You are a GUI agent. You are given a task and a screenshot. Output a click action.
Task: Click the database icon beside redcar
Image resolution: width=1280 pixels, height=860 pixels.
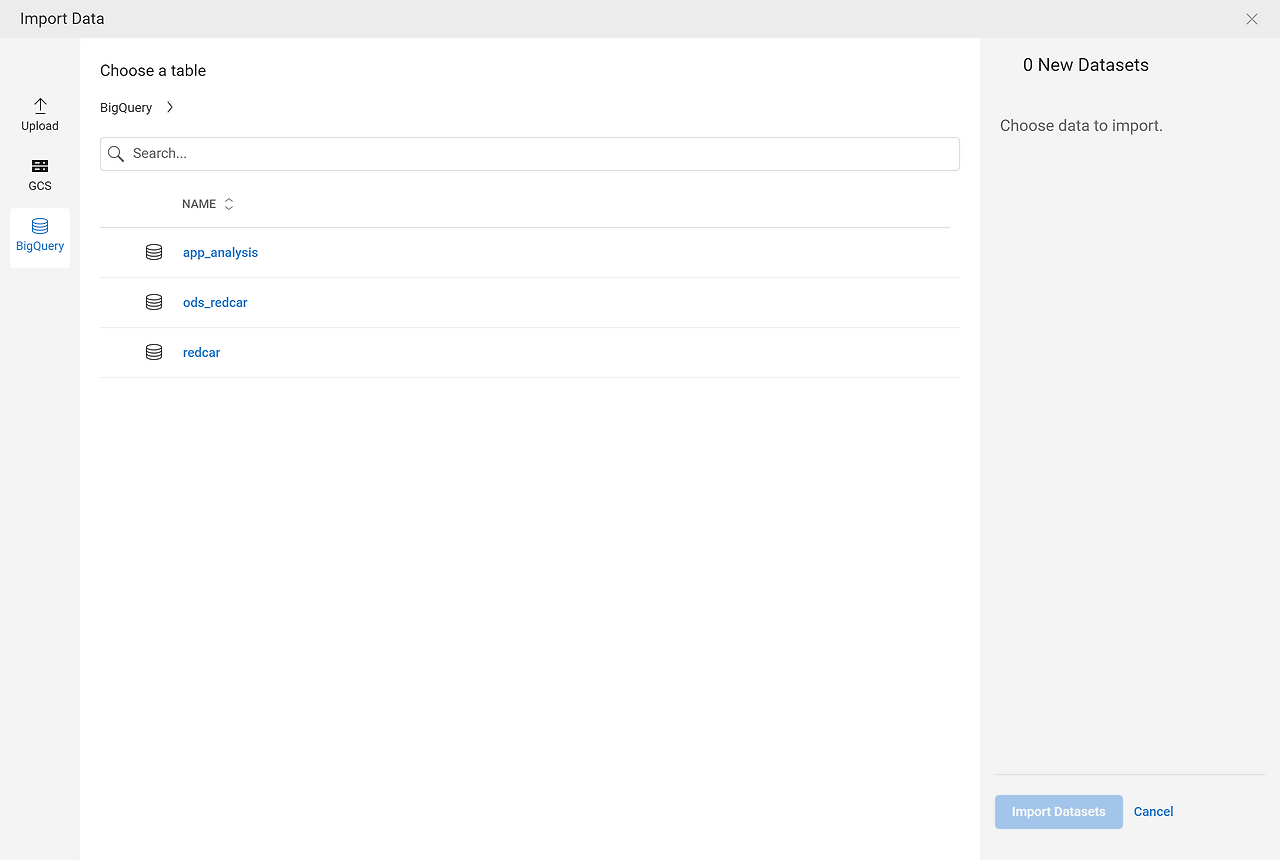pos(154,352)
